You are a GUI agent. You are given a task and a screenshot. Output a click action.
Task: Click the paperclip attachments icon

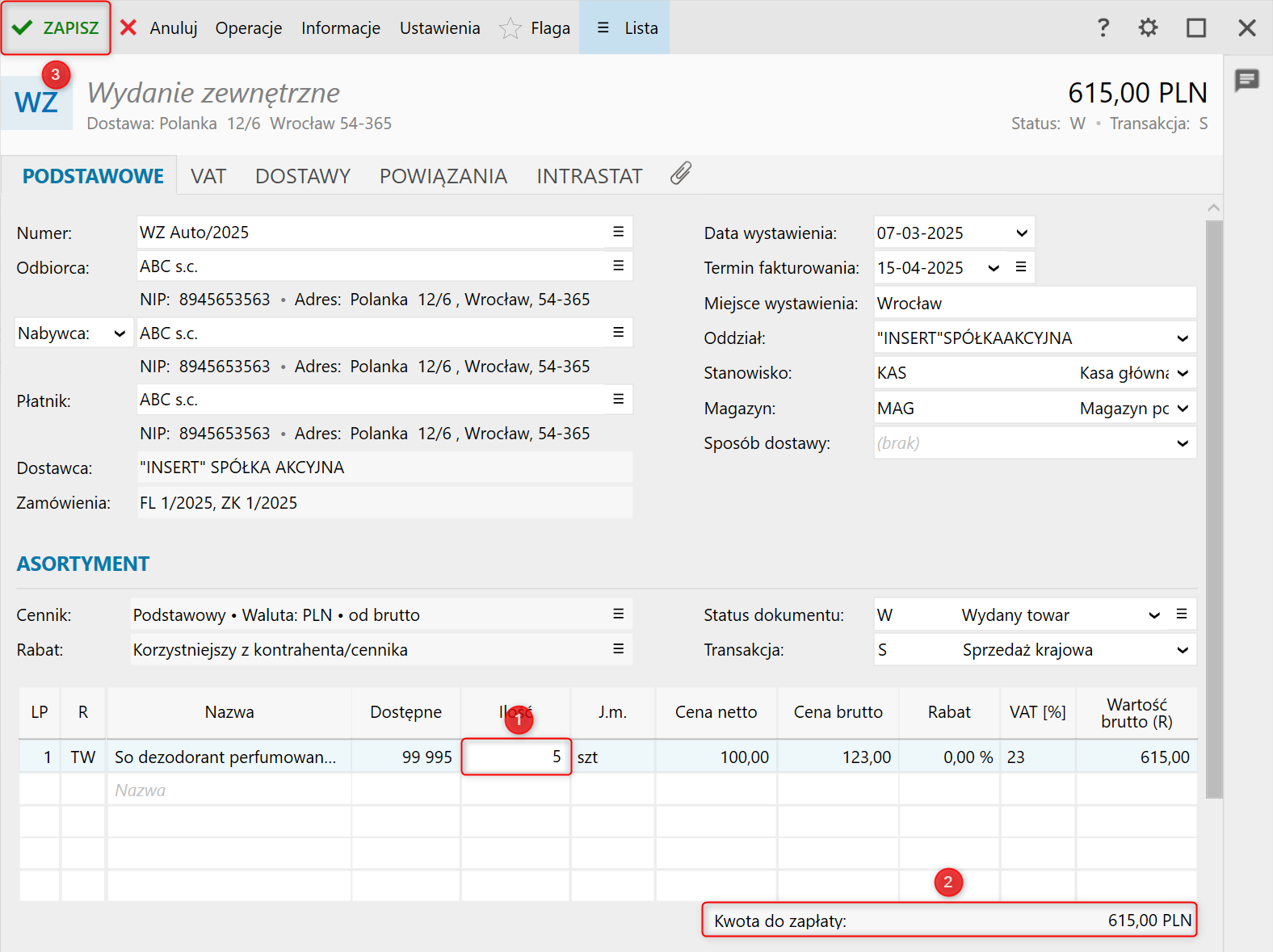click(x=681, y=174)
